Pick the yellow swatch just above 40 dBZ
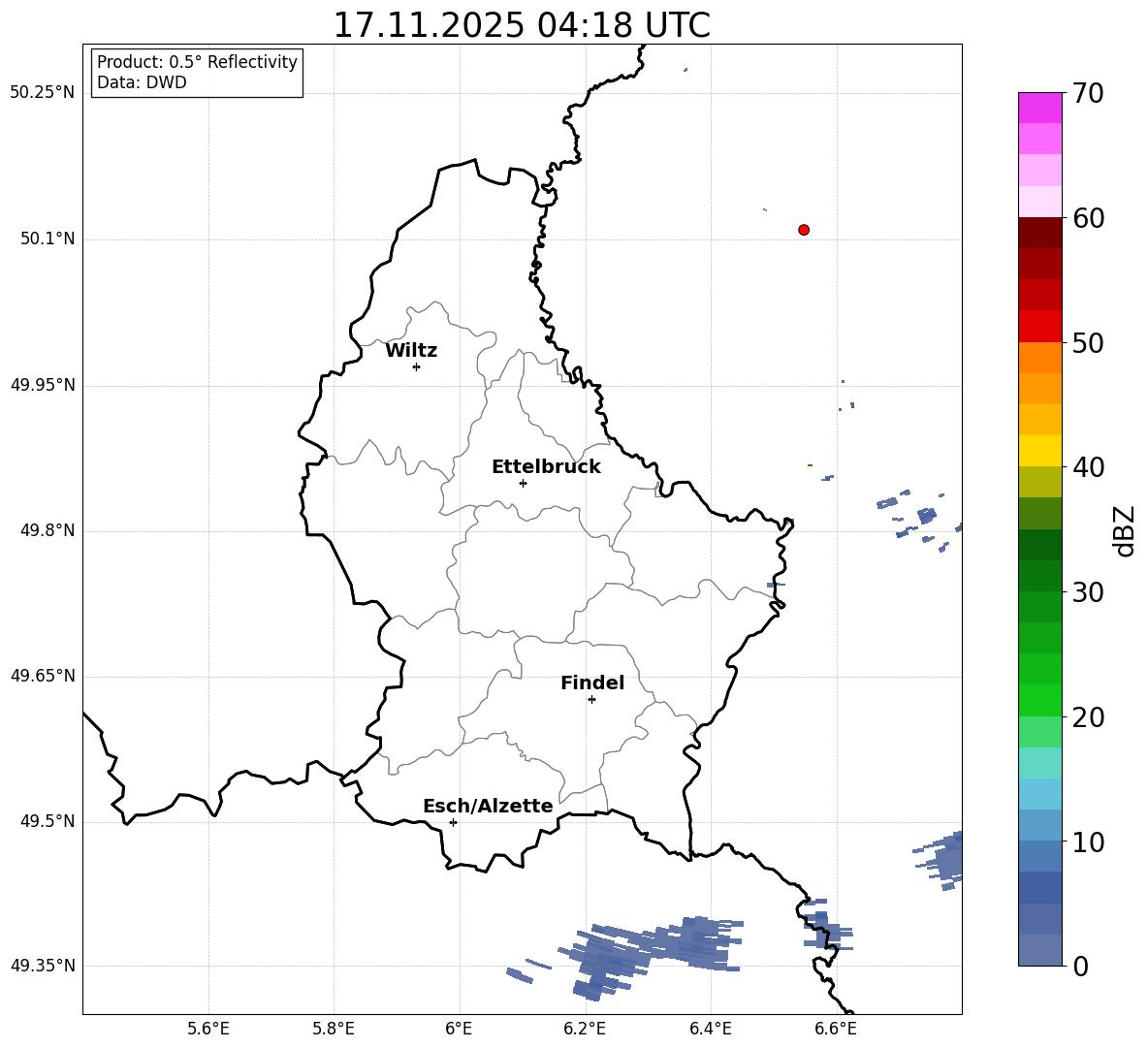 pyautogui.click(x=1039, y=451)
